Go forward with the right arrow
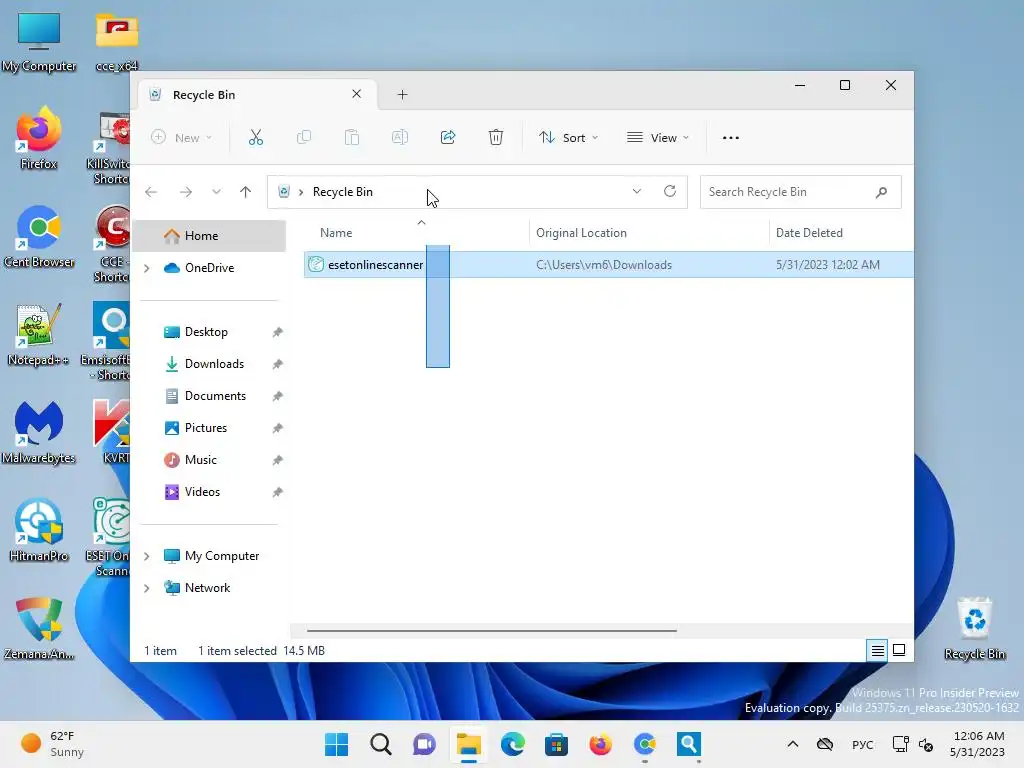The width and height of the screenshot is (1024, 768). (185, 192)
